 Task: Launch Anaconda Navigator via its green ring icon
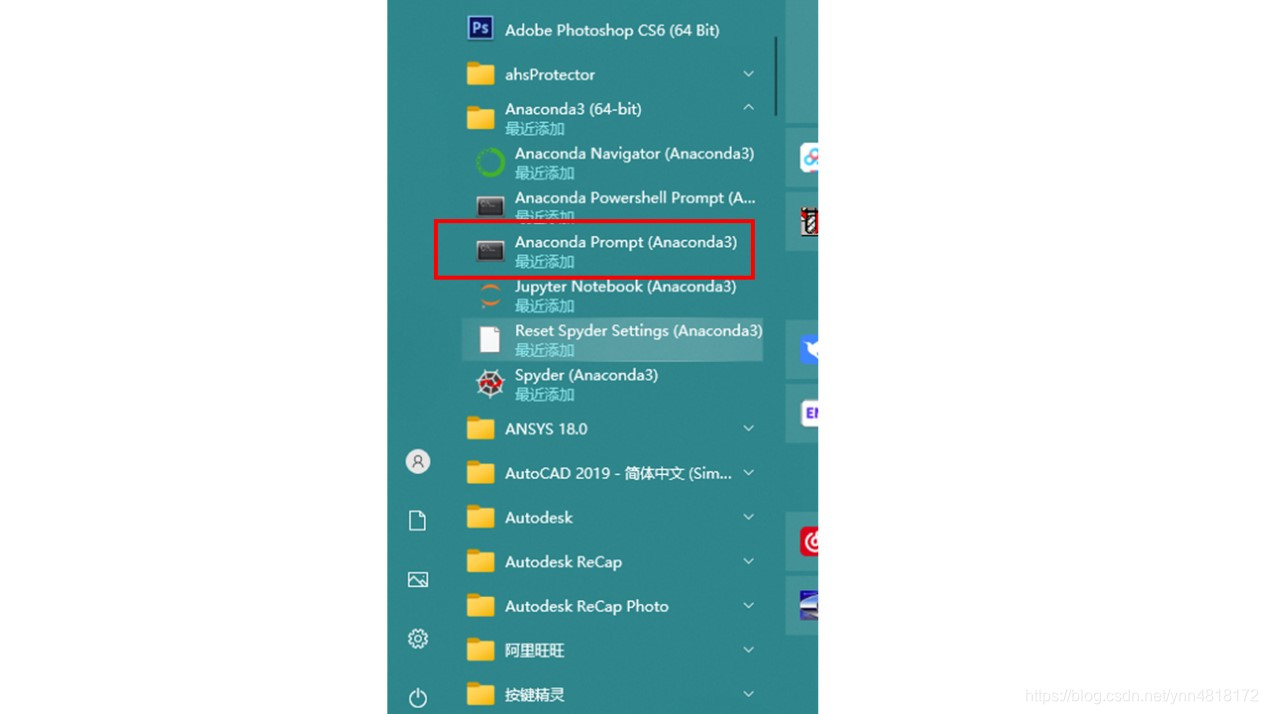pyautogui.click(x=490, y=162)
